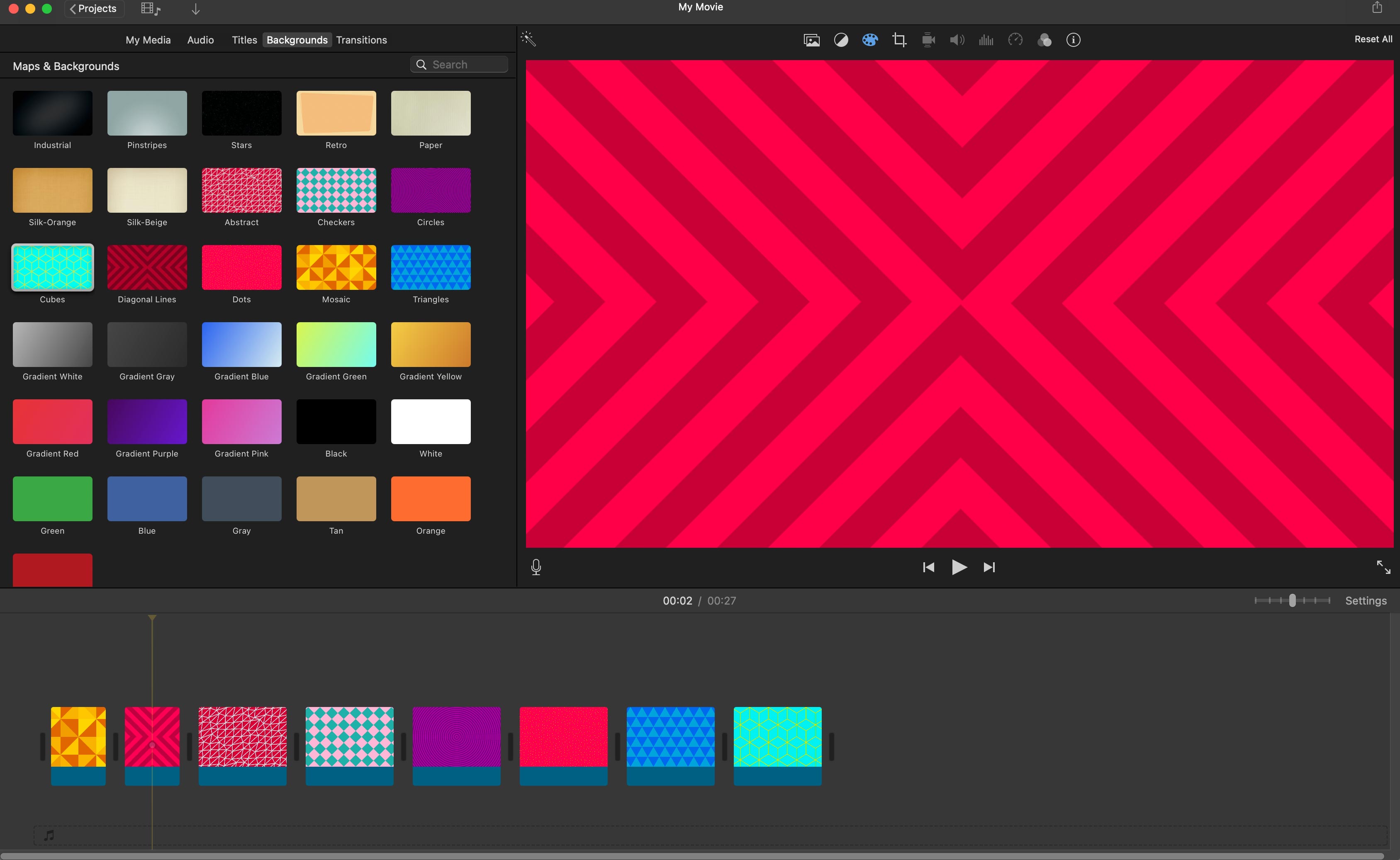Enter fullscreen playback with the arrows icon

click(x=1383, y=566)
